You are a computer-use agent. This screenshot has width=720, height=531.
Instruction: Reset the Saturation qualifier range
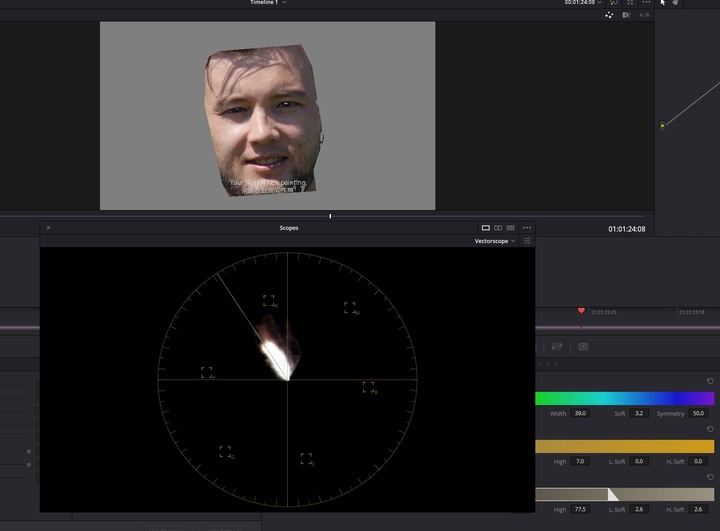point(710,429)
